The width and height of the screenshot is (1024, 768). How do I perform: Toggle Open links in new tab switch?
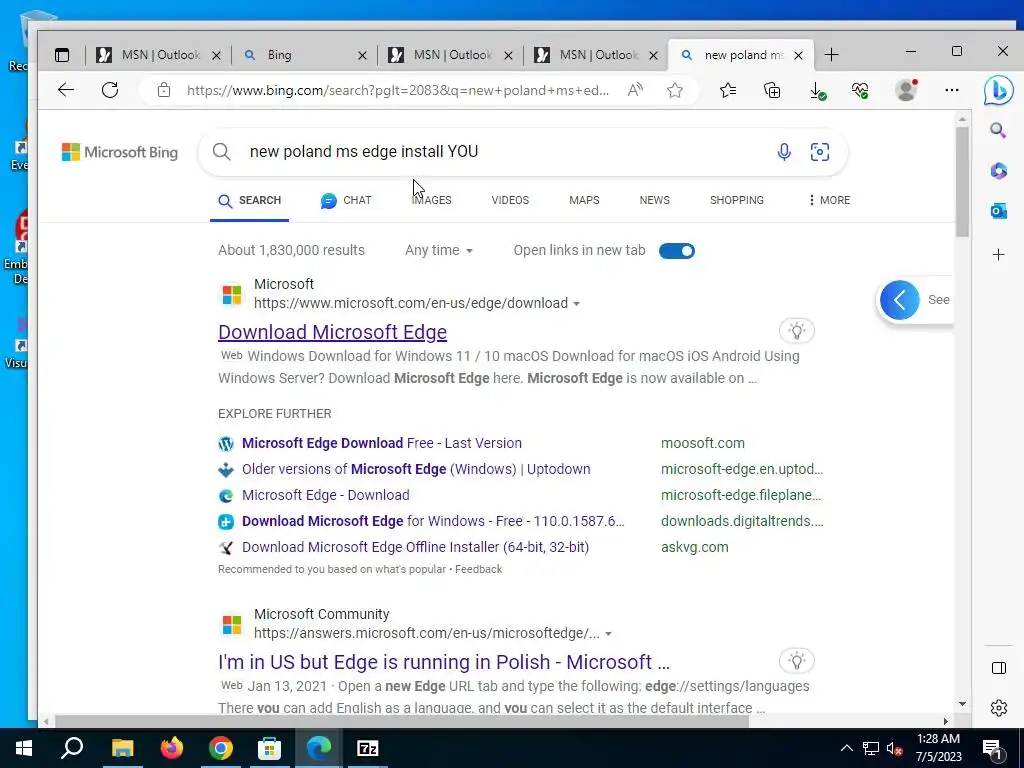tap(677, 251)
